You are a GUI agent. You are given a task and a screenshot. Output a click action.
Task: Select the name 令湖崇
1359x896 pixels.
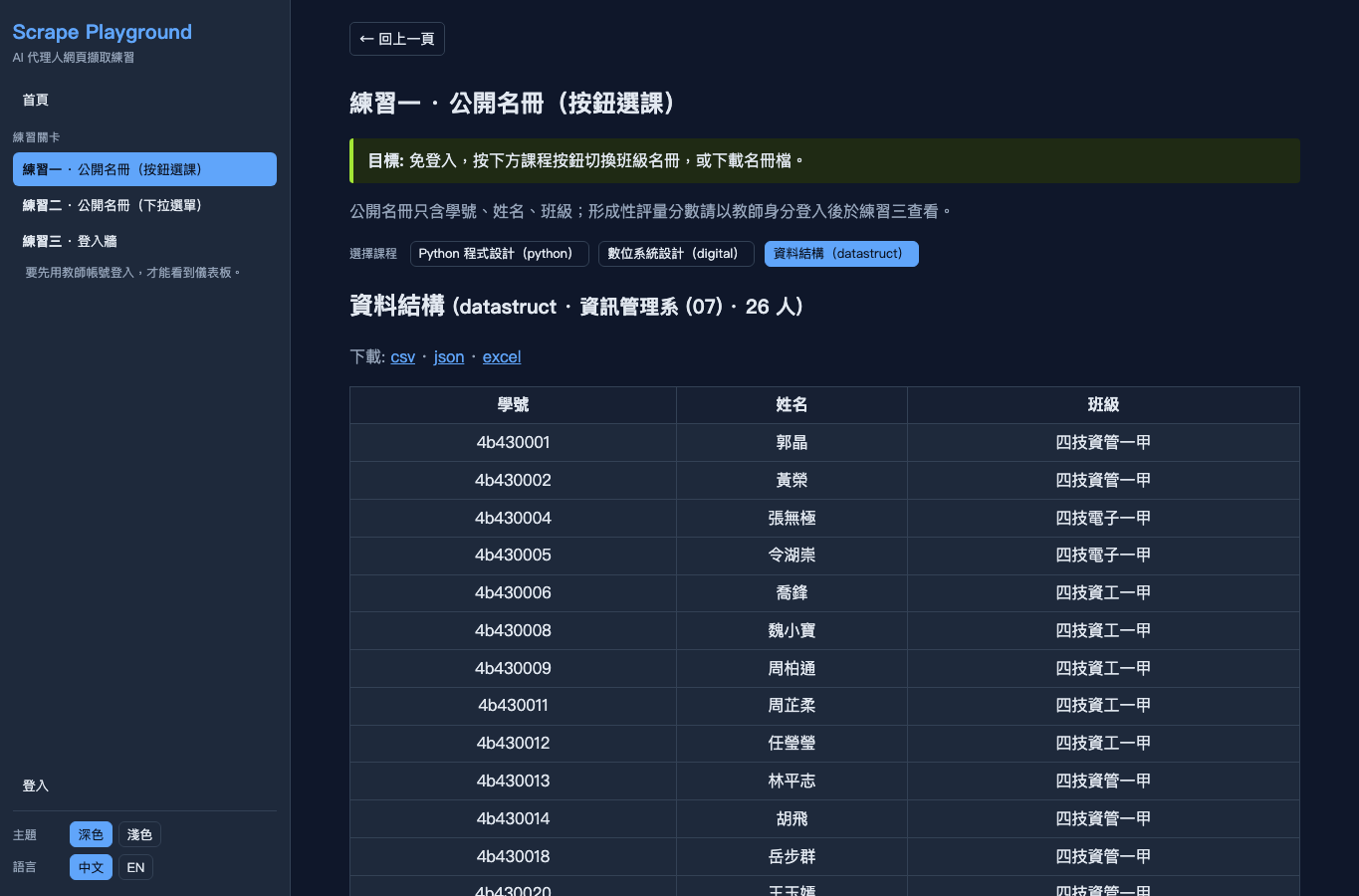(792, 555)
